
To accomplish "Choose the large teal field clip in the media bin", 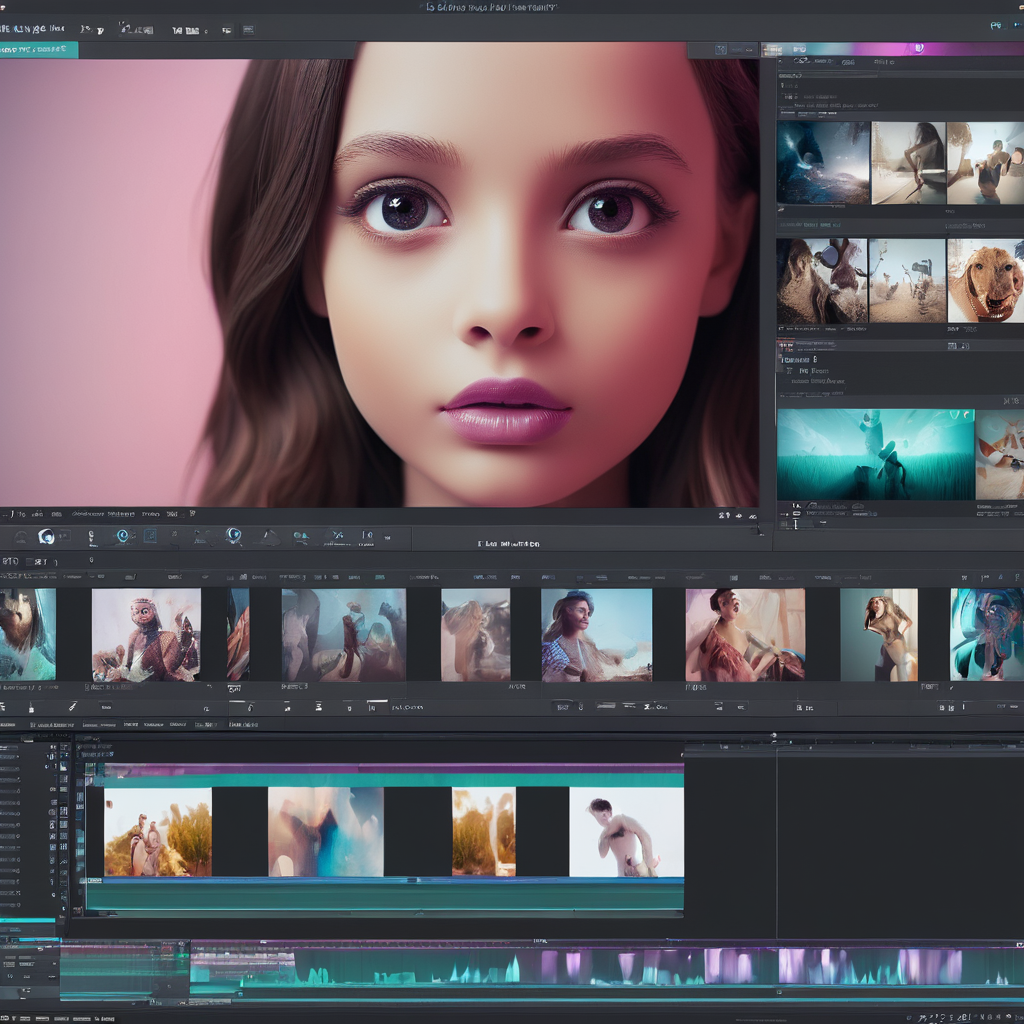I will coord(875,454).
